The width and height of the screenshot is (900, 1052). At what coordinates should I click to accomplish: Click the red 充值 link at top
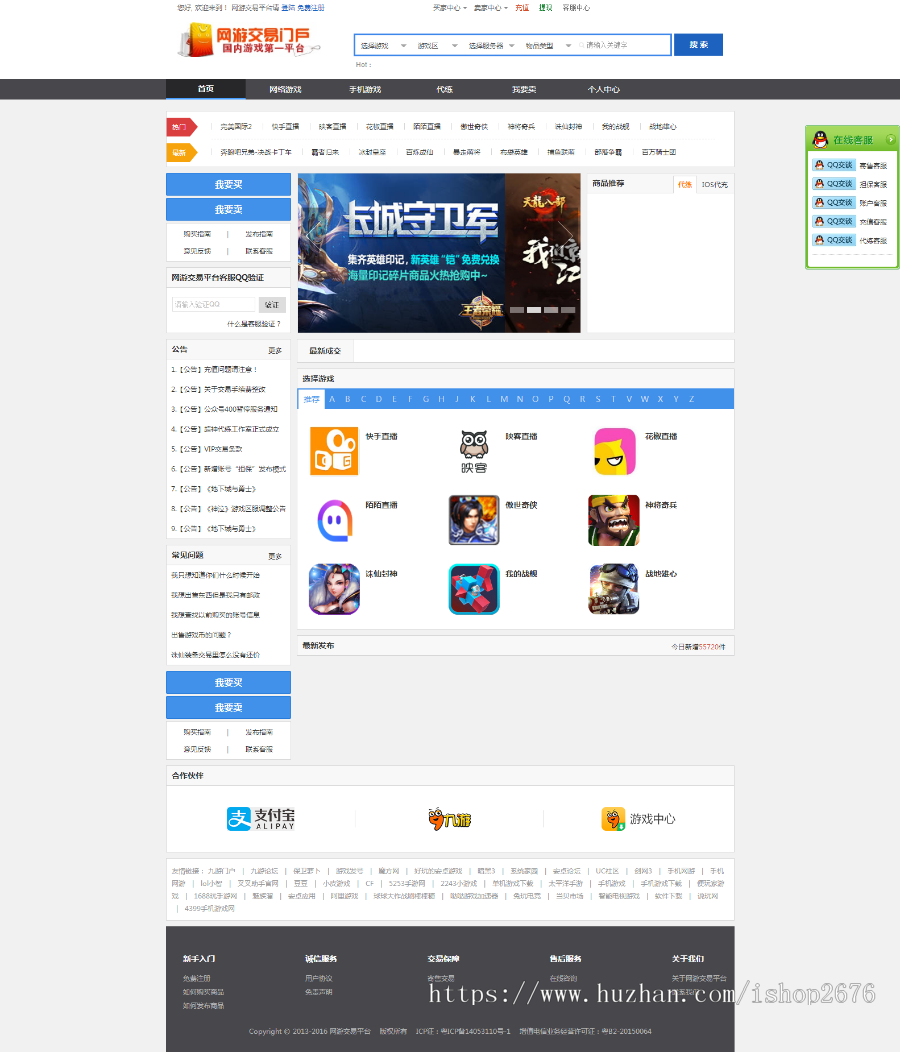(x=522, y=8)
